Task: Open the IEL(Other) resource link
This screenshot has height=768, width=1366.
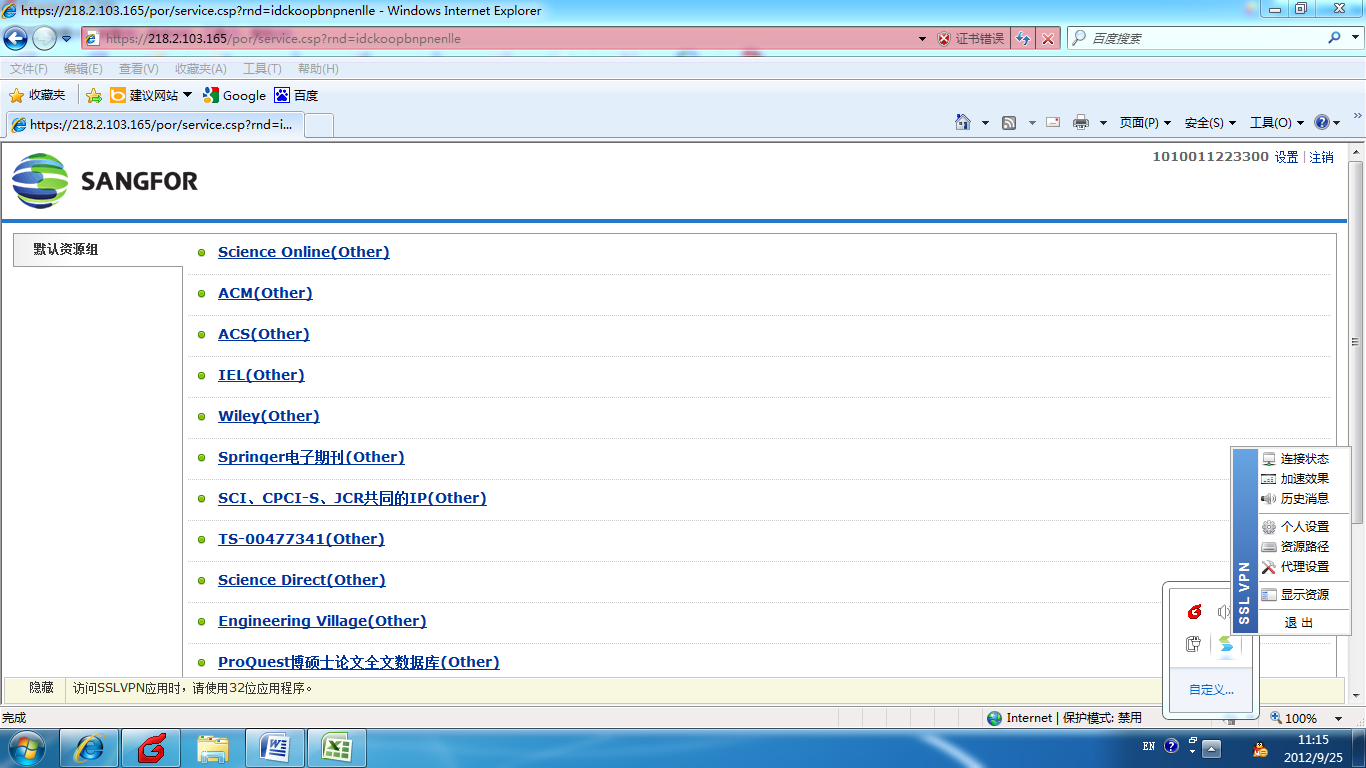Action: tap(261, 375)
